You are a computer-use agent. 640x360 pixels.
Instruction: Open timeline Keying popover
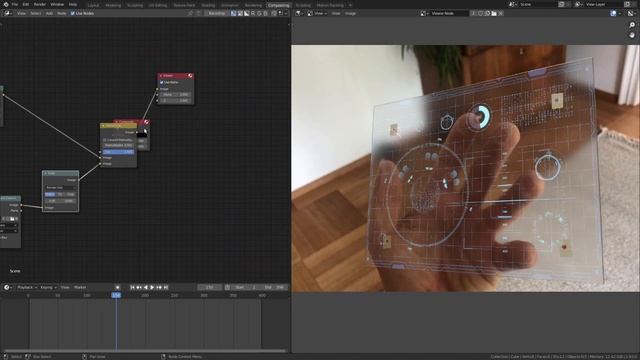click(x=48, y=287)
